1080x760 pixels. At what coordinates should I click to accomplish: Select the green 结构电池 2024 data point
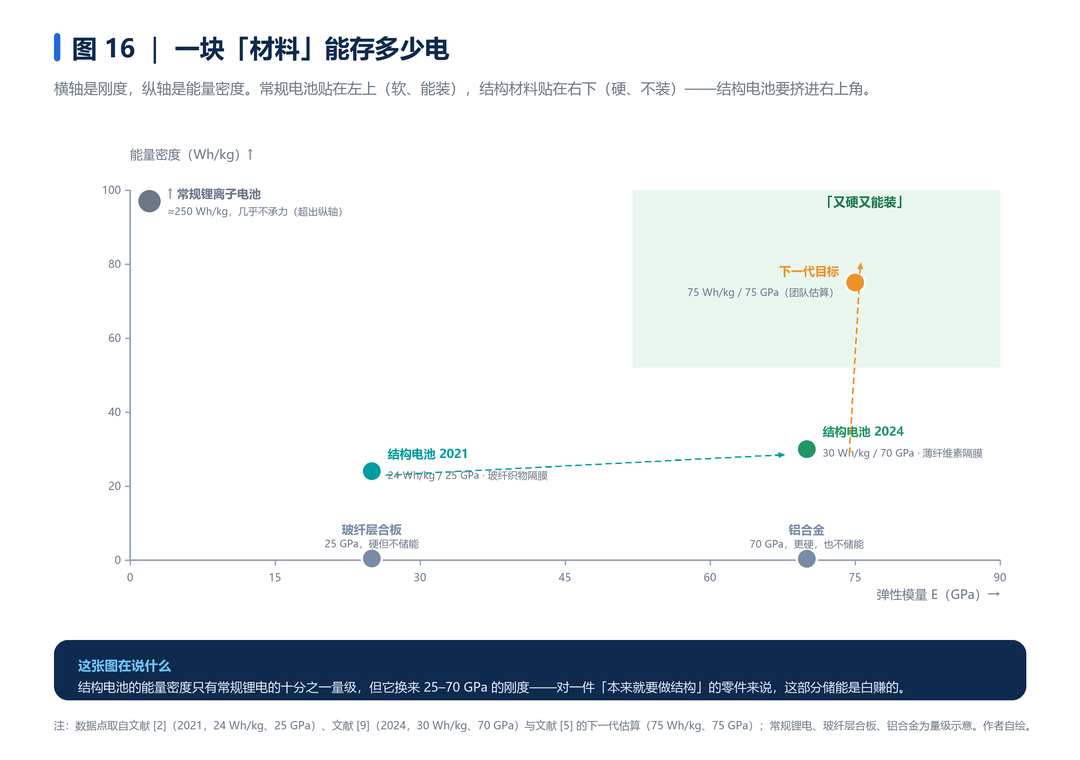pos(807,449)
